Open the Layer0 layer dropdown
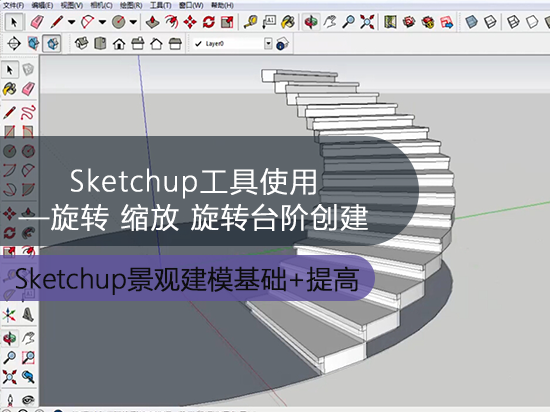 [x=268, y=43]
